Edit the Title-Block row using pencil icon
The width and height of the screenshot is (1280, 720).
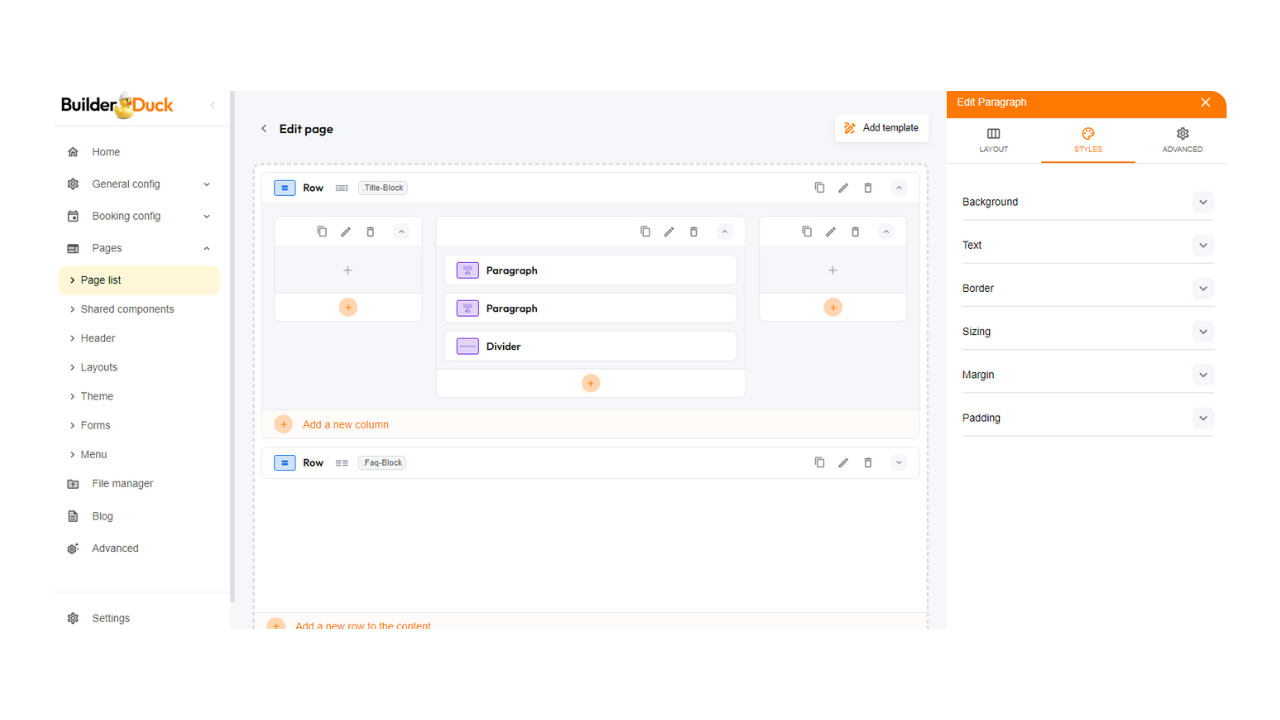pos(843,188)
